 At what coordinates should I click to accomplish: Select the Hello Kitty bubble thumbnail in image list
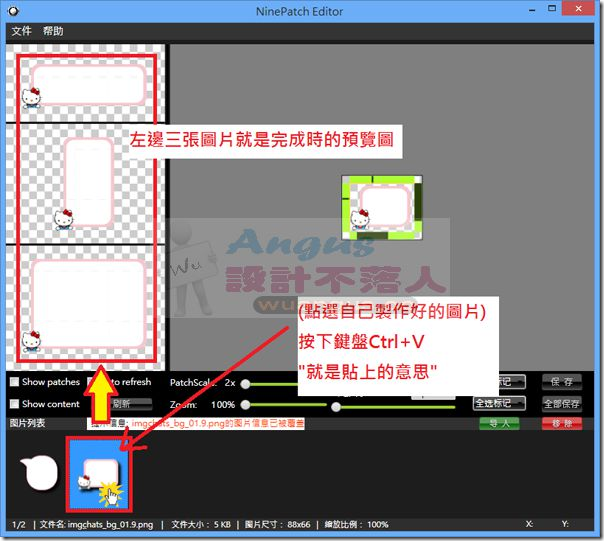pyautogui.click(x=99, y=475)
